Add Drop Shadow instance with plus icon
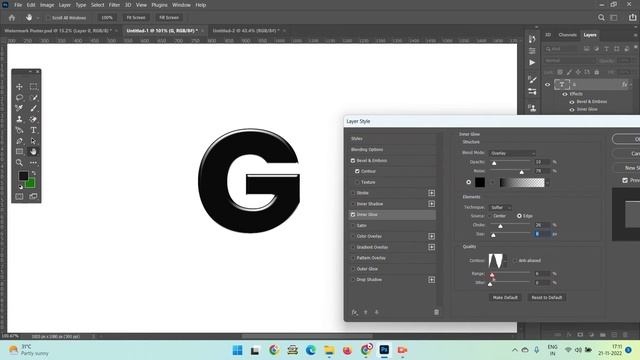 coord(431,280)
